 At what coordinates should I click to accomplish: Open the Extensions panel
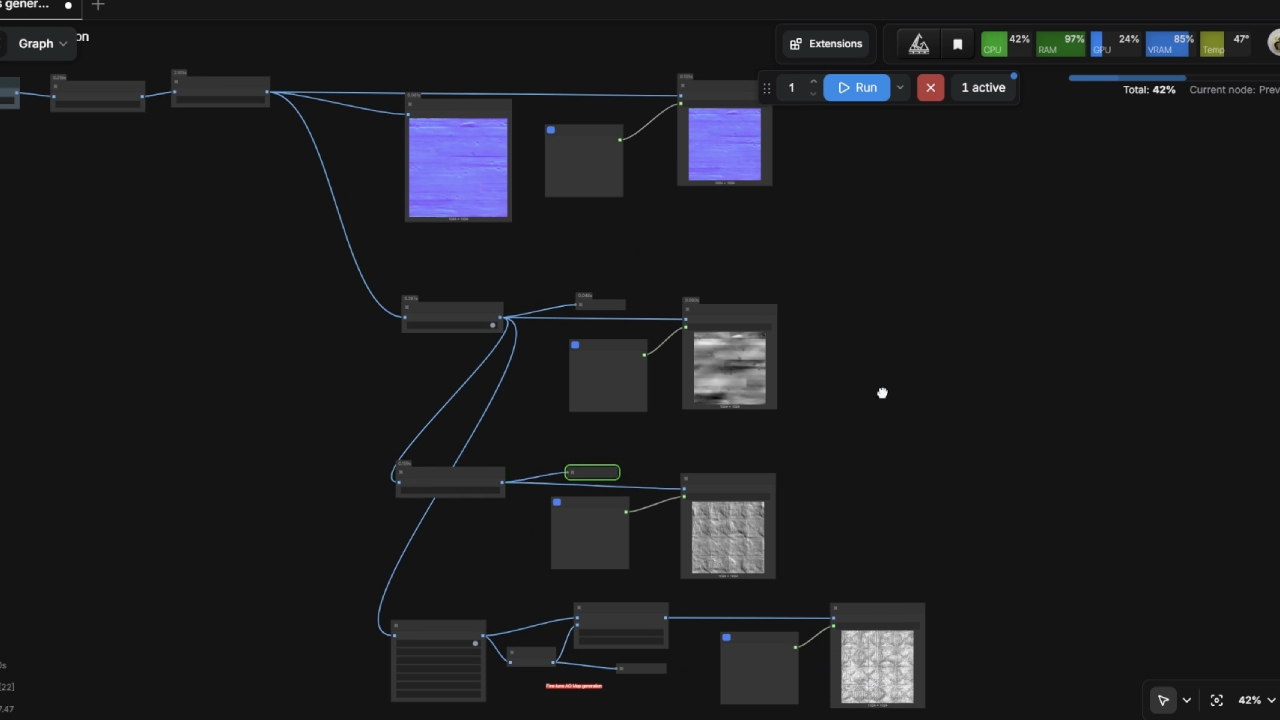(x=827, y=43)
